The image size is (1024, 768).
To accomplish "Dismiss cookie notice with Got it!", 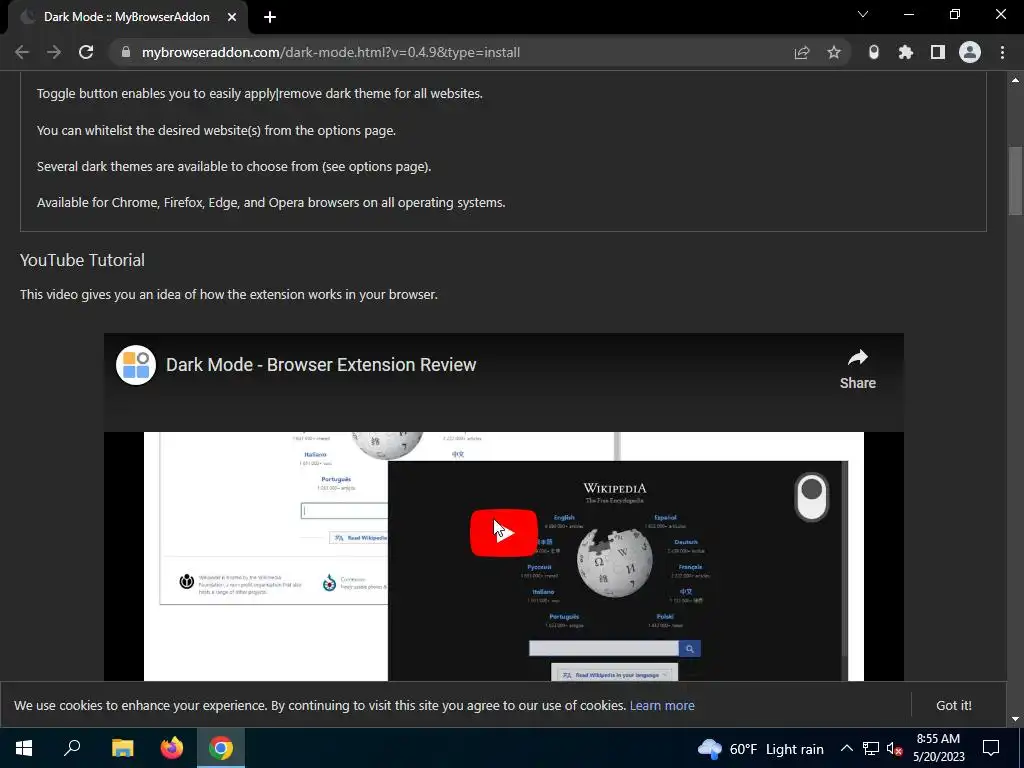I will click(953, 705).
